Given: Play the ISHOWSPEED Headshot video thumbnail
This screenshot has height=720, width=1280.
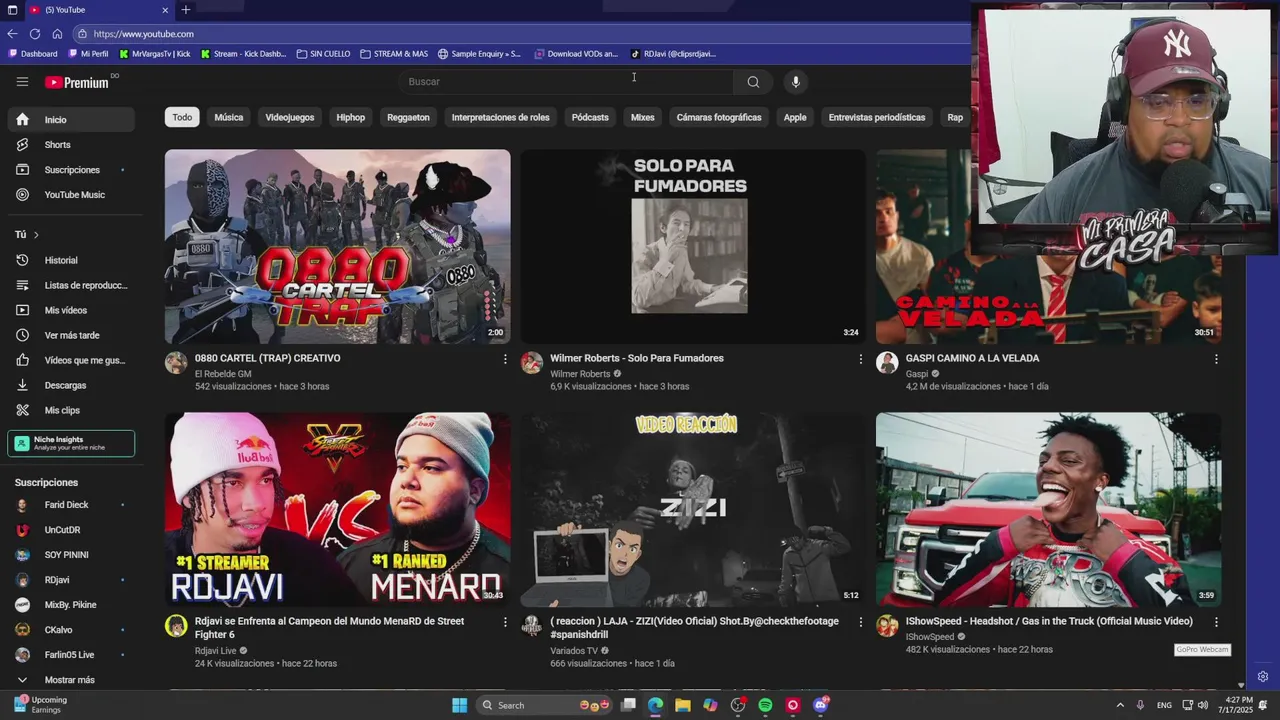Looking at the screenshot, I should point(1048,510).
